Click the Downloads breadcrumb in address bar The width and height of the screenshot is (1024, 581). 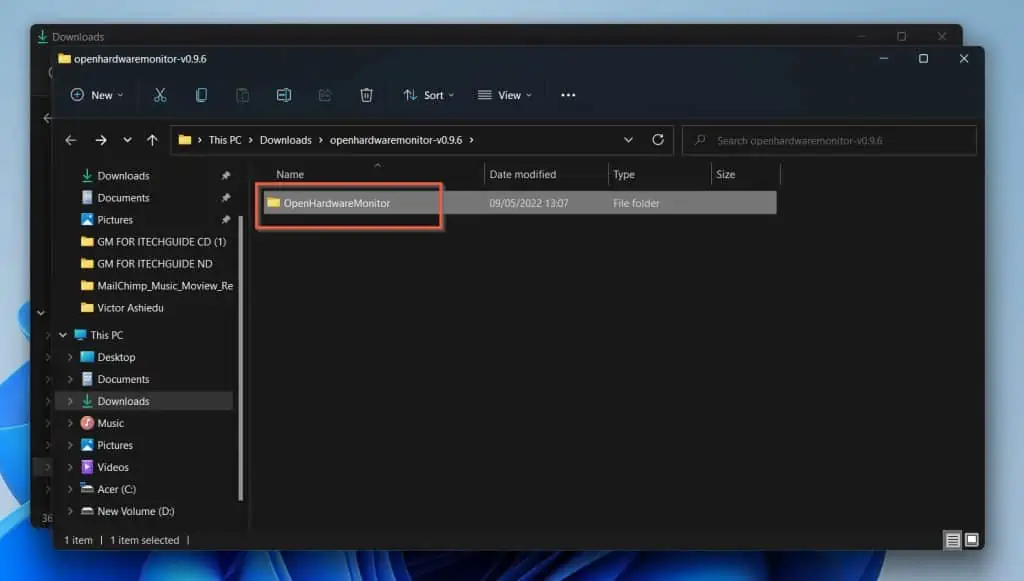[x=285, y=140]
